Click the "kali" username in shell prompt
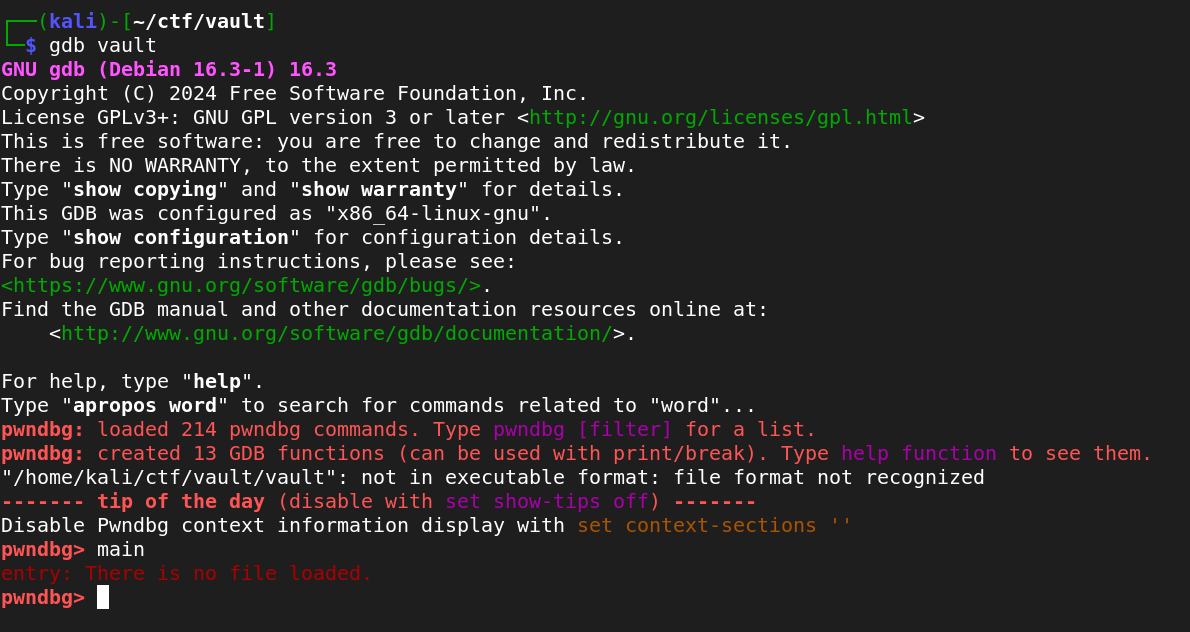Image resolution: width=1190 pixels, height=632 pixels. point(73,21)
